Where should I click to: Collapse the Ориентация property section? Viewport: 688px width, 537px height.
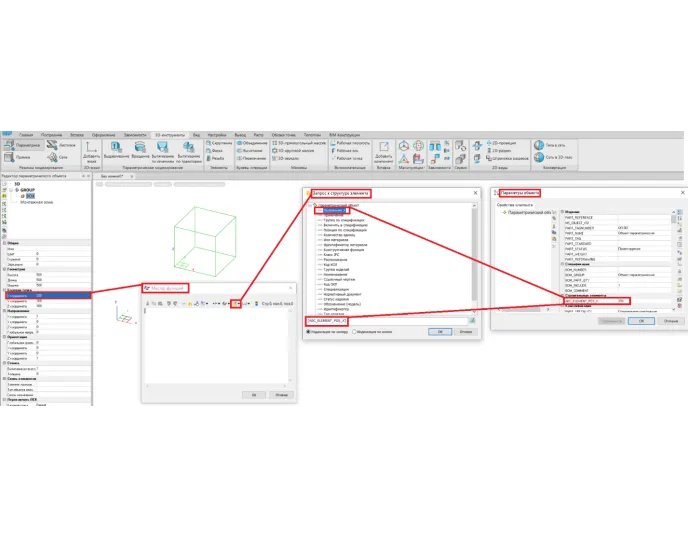coord(4,337)
